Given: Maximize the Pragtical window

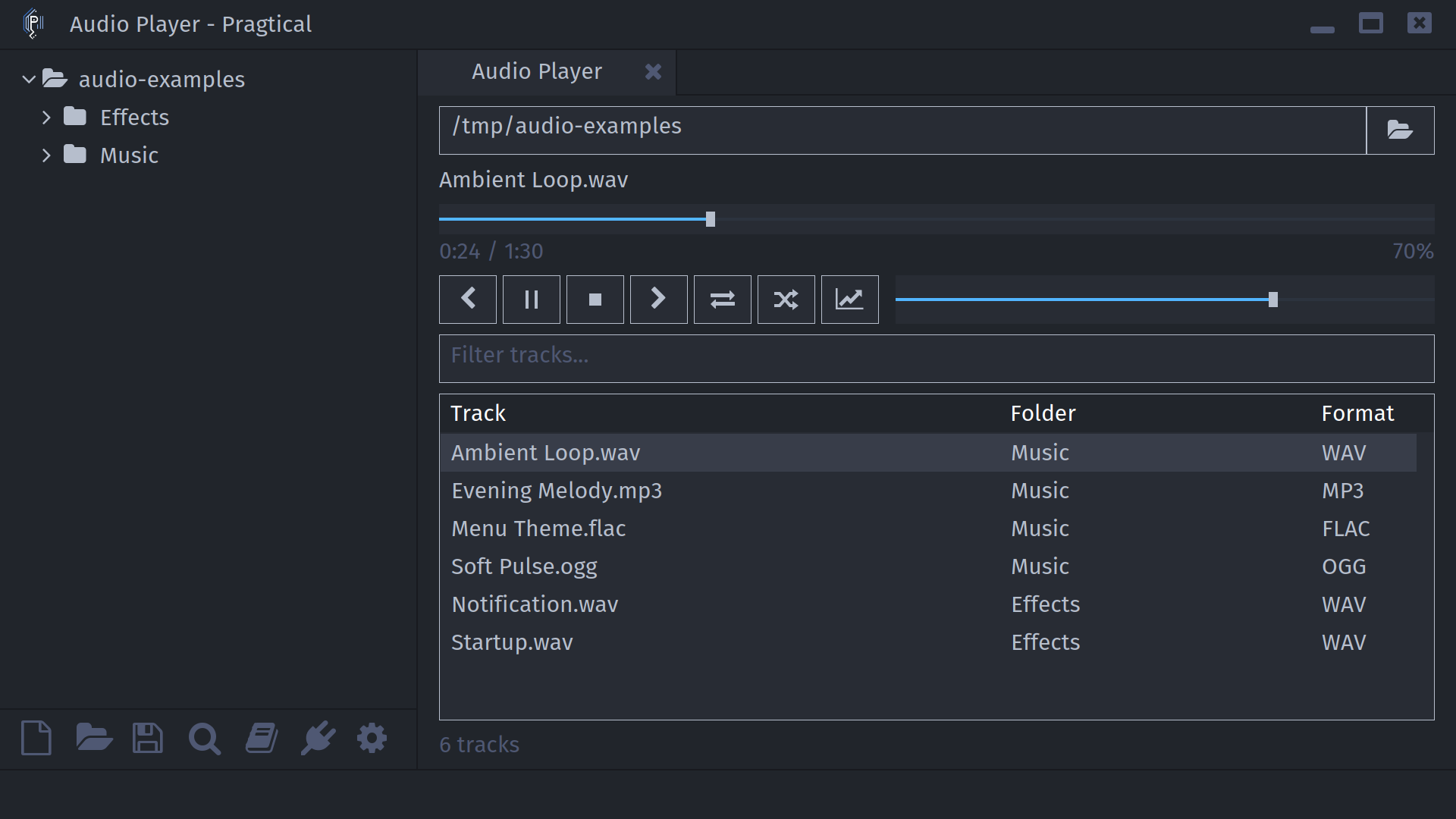Looking at the screenshot, I should tap(1371, 24).
